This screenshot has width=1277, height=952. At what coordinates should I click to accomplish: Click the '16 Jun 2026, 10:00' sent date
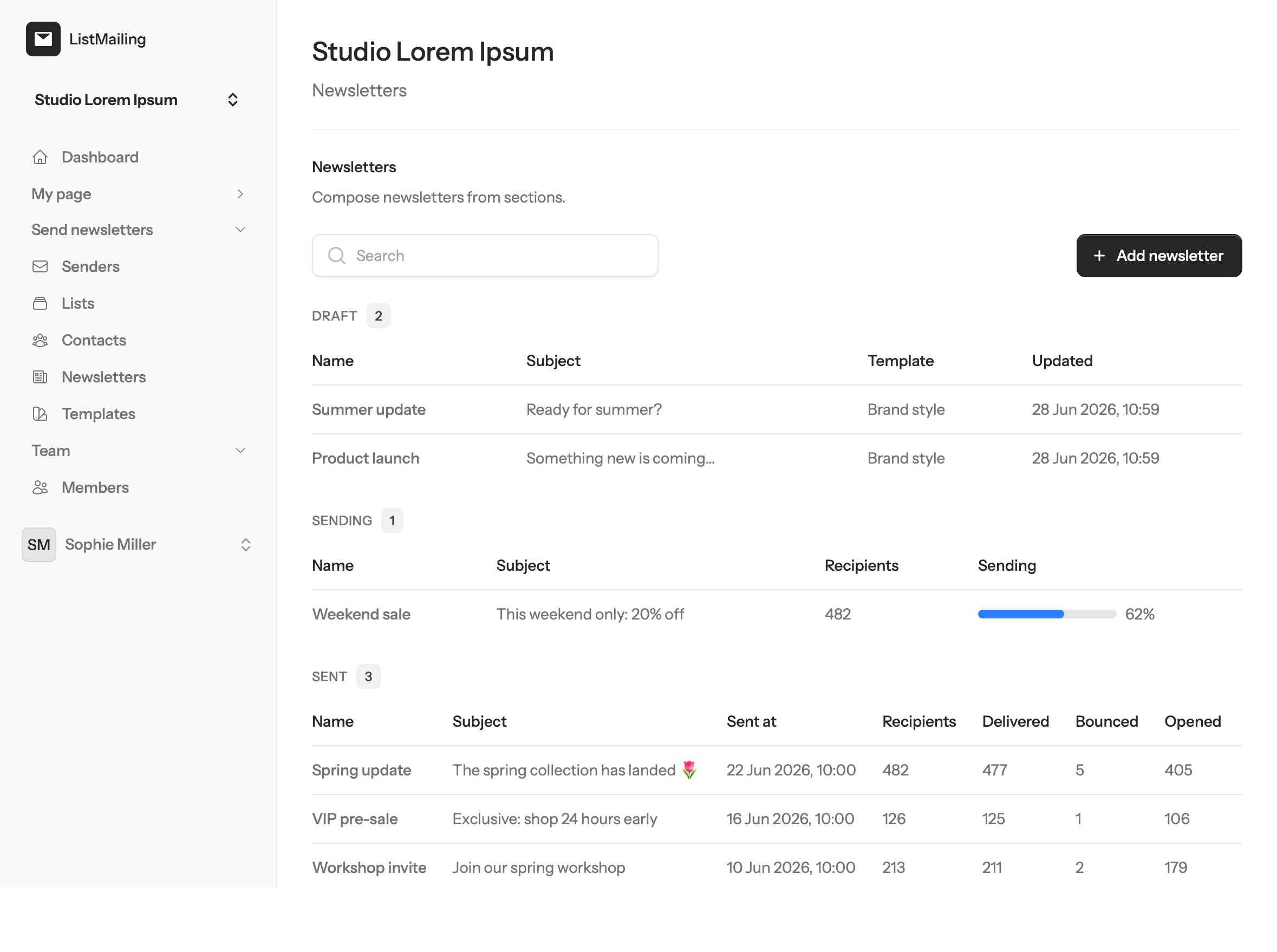pos(790,819)
